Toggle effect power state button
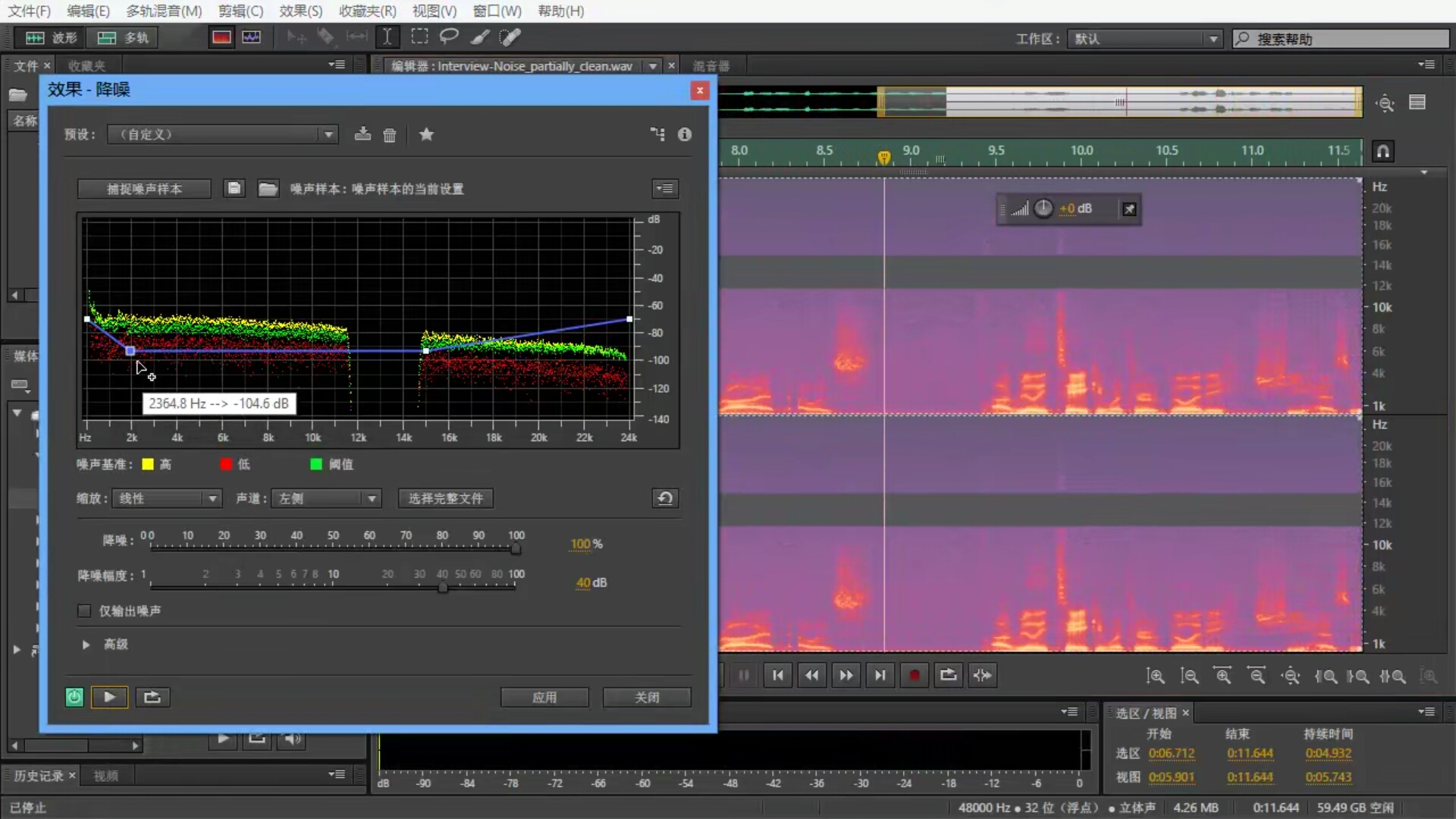Screen dimensions: 1456x819 [x=74, y=697]
